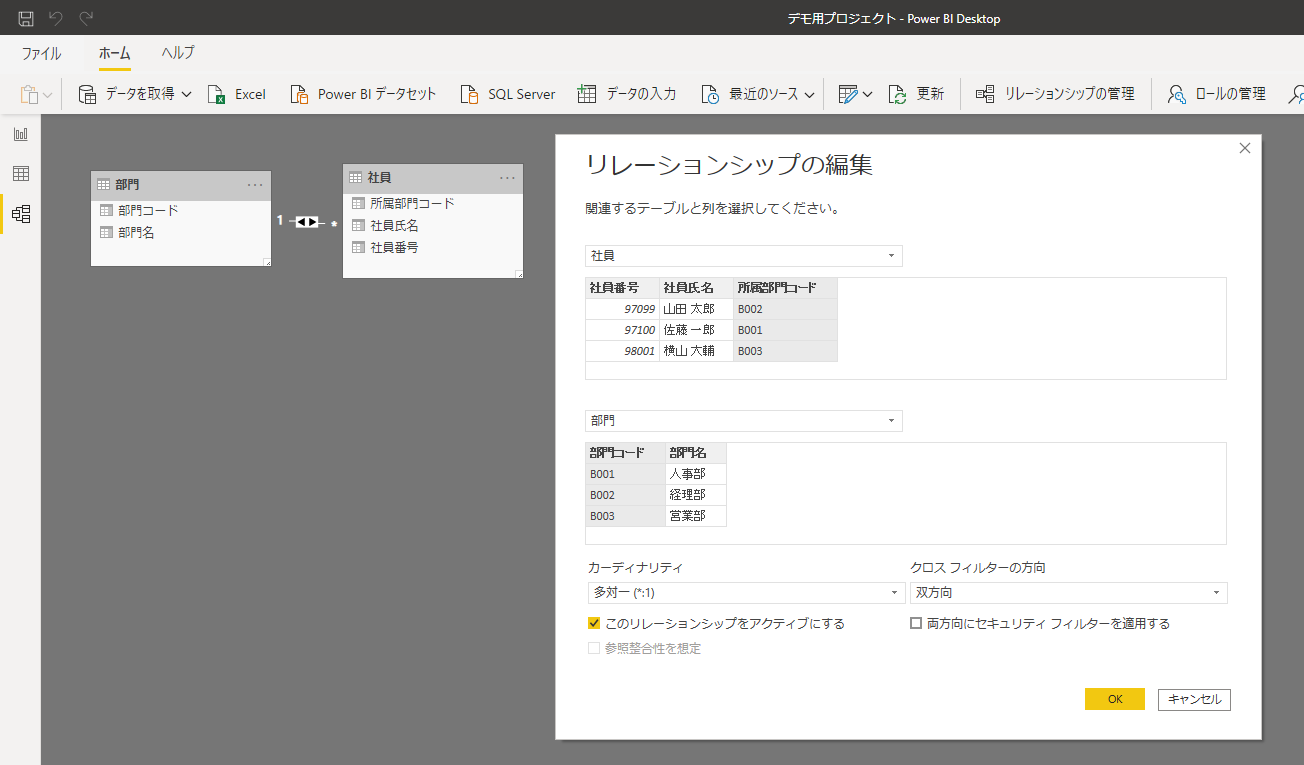Screen dimensions: 1304x765
Task: Click the Paste clipboard icon
Action: [x=29, y=94]
